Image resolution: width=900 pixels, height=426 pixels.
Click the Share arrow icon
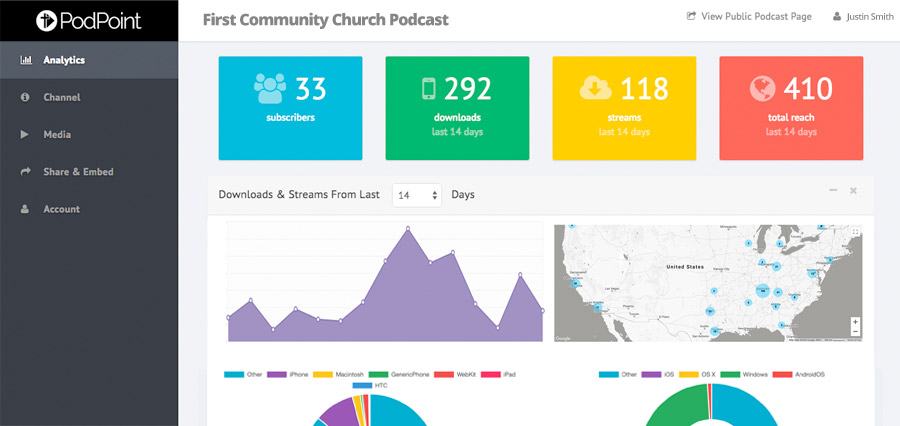pos(25,172)
